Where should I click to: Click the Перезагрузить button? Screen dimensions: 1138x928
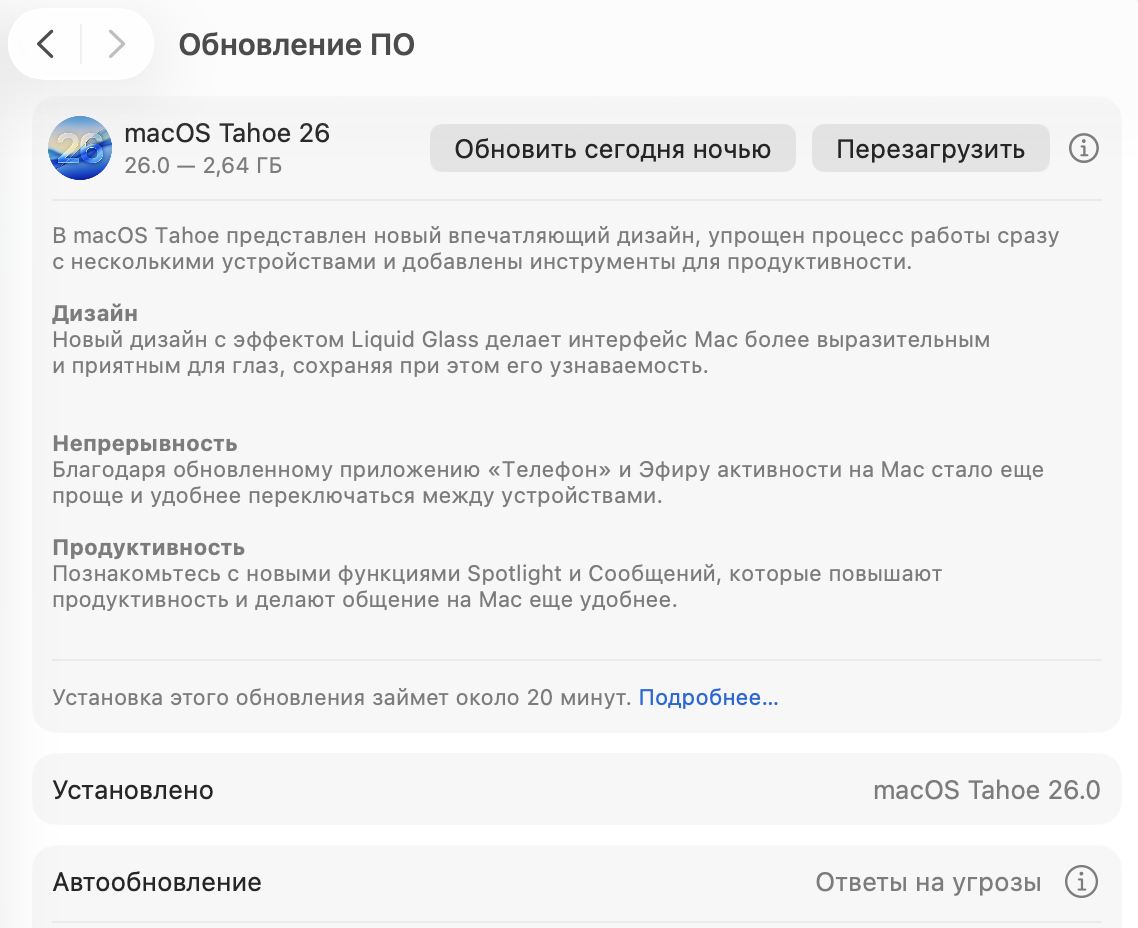(x=930, y=148)
